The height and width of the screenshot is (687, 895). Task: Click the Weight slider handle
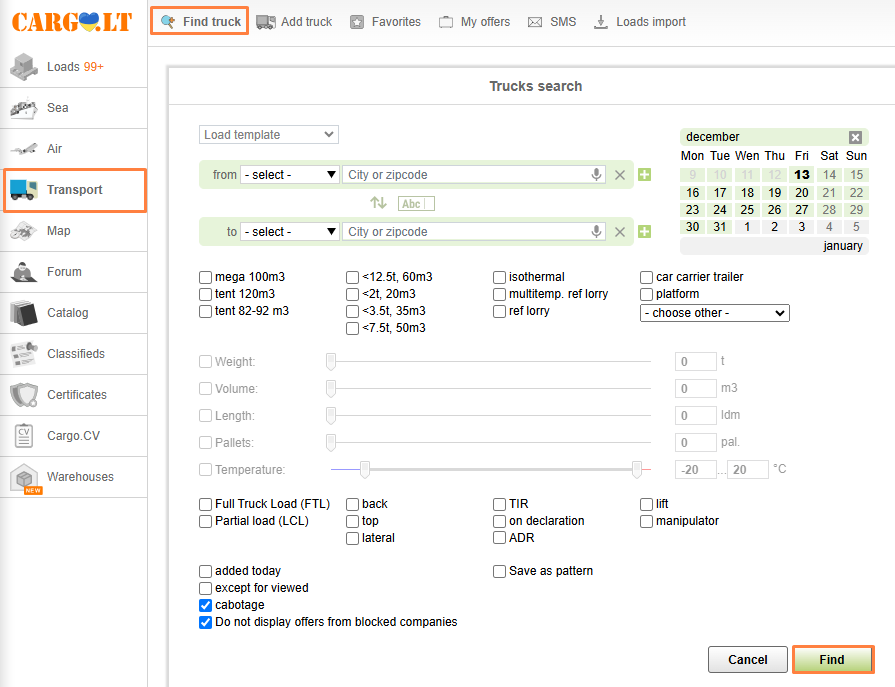(331, 362)
